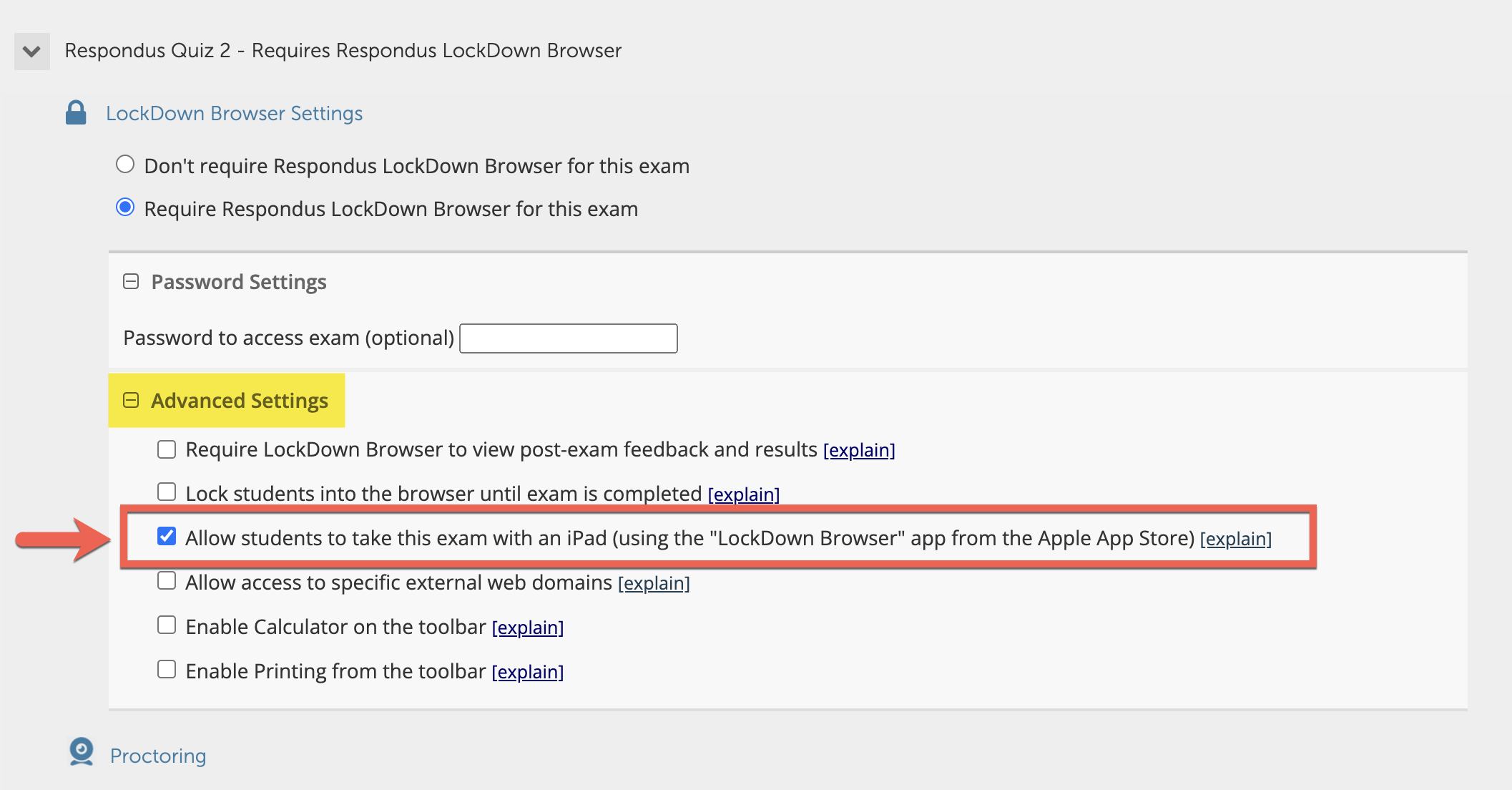Open explain link for external web domains
1512x790 pixels.
pyautogui.click(x=654, y=583)
